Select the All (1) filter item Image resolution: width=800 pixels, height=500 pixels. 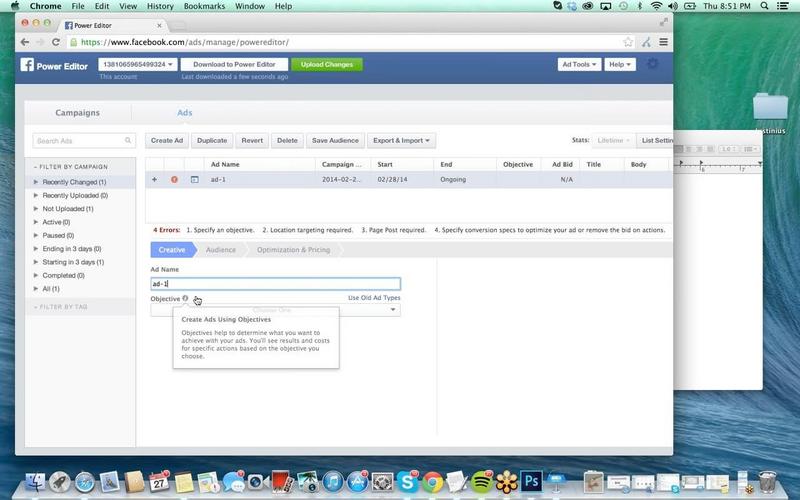tap(51, 289)
